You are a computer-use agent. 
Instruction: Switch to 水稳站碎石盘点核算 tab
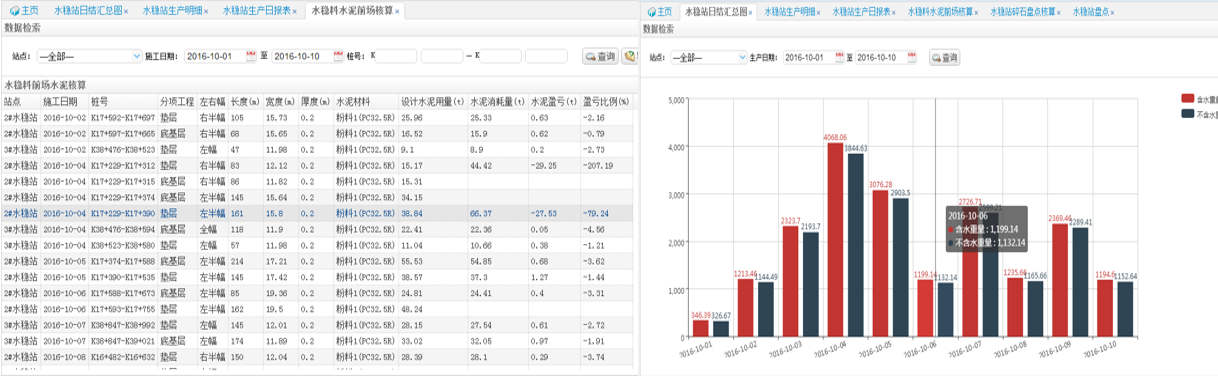pos(1023,12)
